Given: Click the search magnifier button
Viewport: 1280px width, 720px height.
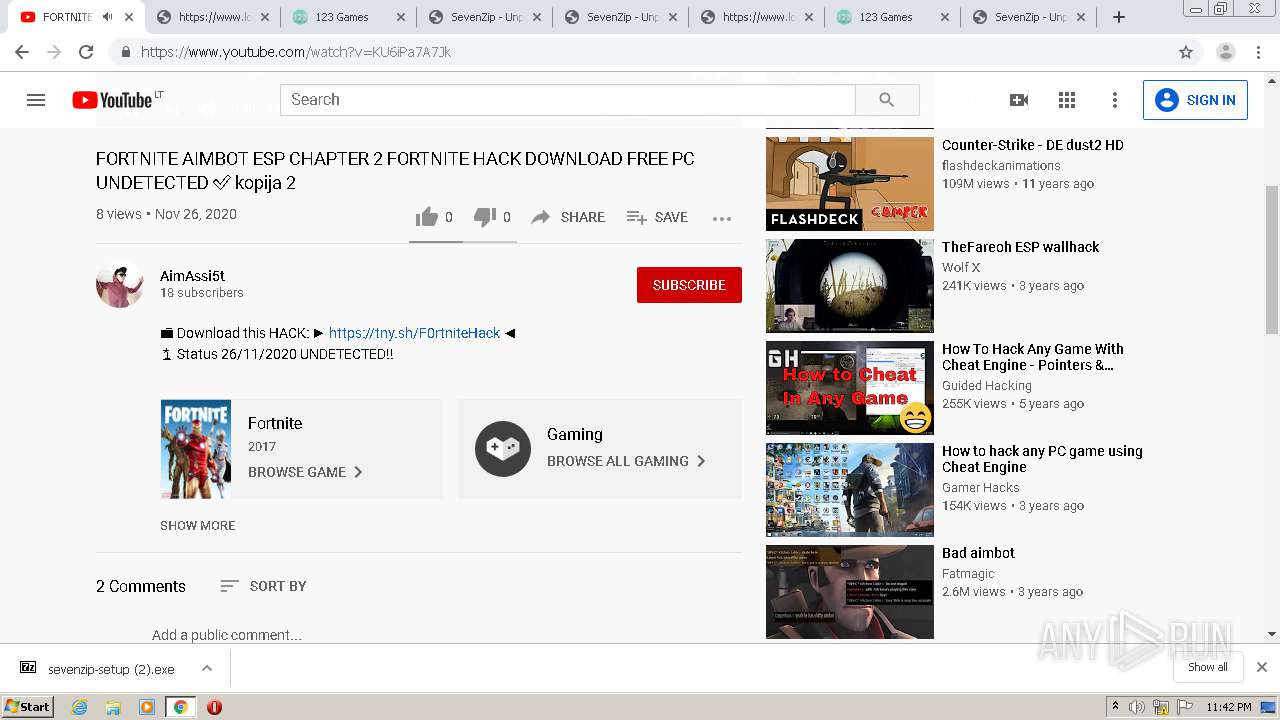Looking at the screenshot, I should [x=887, y=100].
